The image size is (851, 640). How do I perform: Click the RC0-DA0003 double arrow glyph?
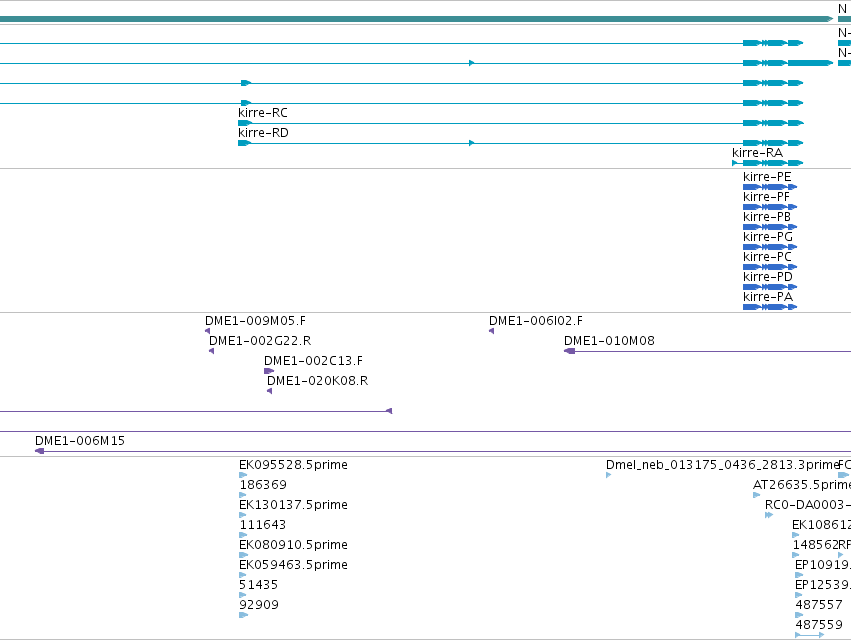click(x=769, y=515)
